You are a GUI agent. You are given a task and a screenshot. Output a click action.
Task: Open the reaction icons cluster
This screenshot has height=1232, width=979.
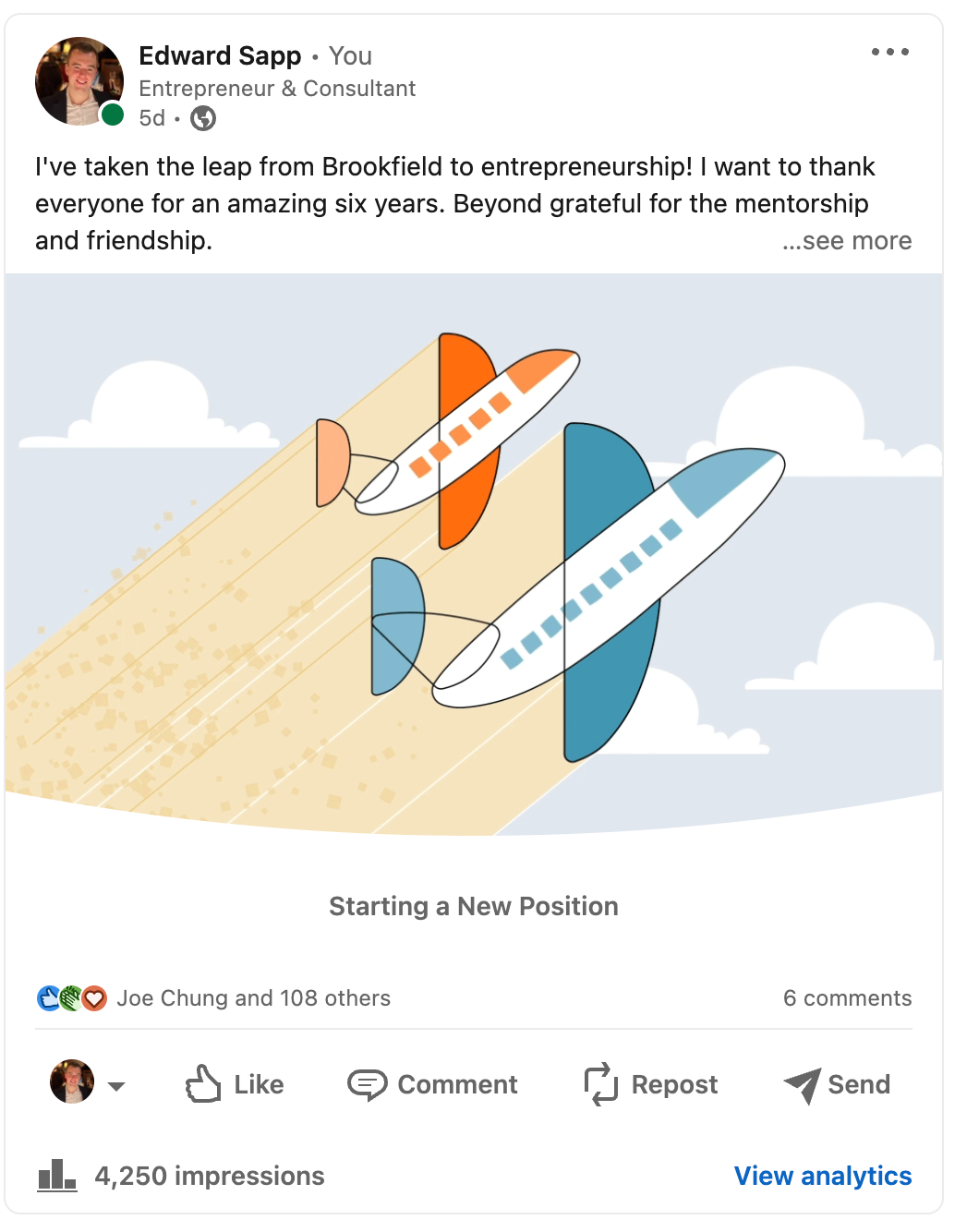pos(72,998)
